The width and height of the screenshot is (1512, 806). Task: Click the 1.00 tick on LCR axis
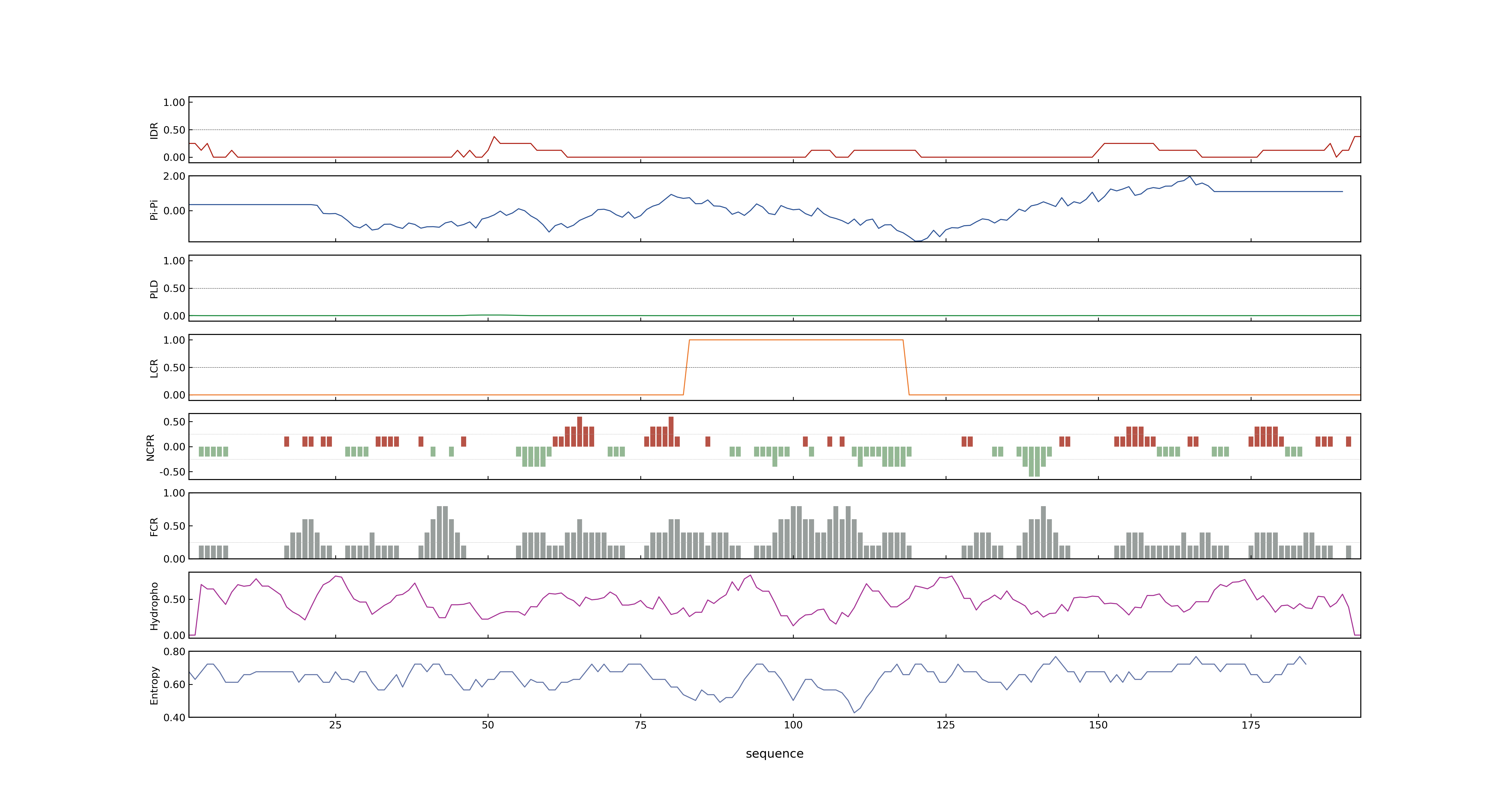[x=174, y=340]
